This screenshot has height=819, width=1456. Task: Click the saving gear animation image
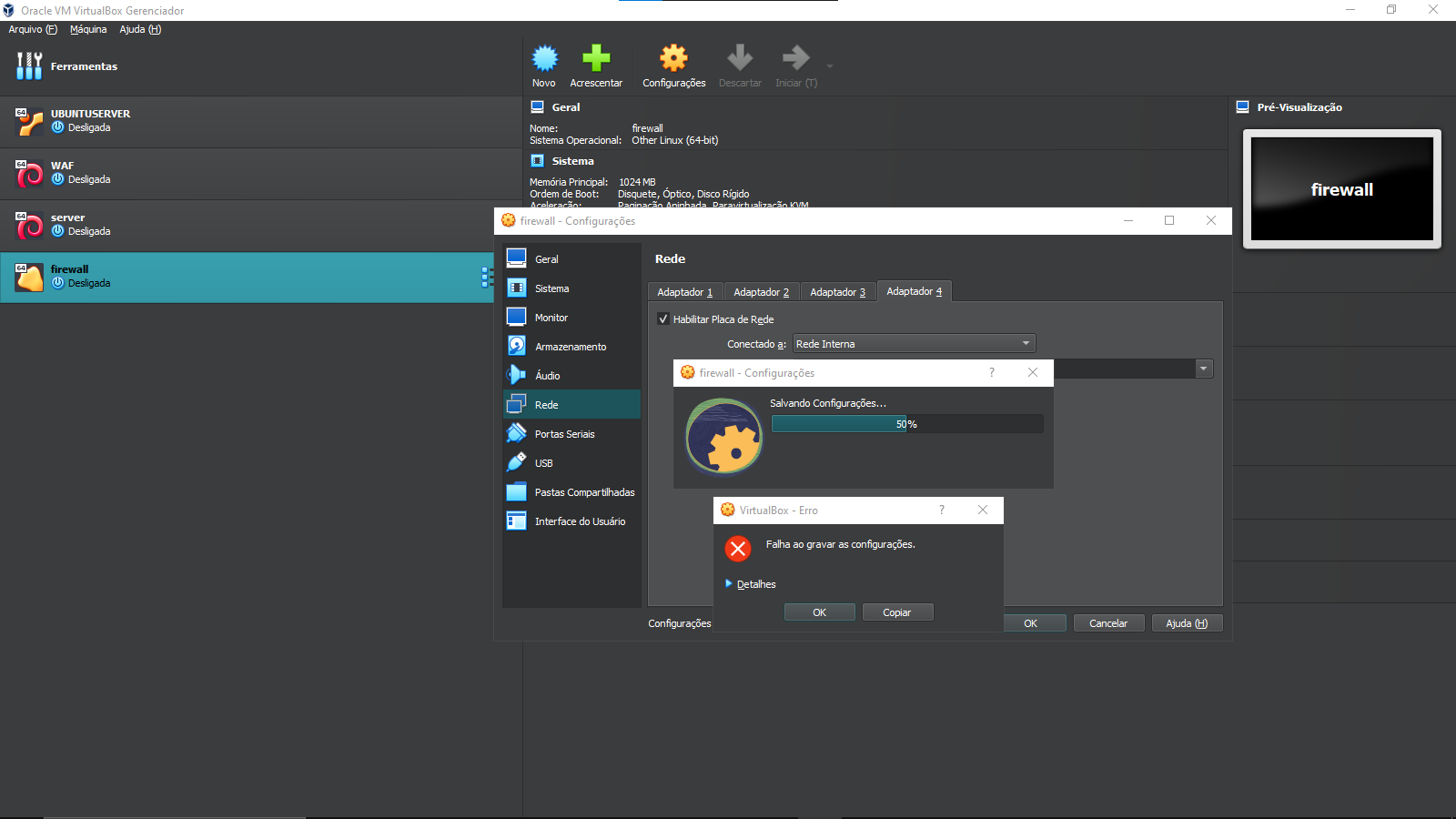pyautogui.click(x=724, y=437)
